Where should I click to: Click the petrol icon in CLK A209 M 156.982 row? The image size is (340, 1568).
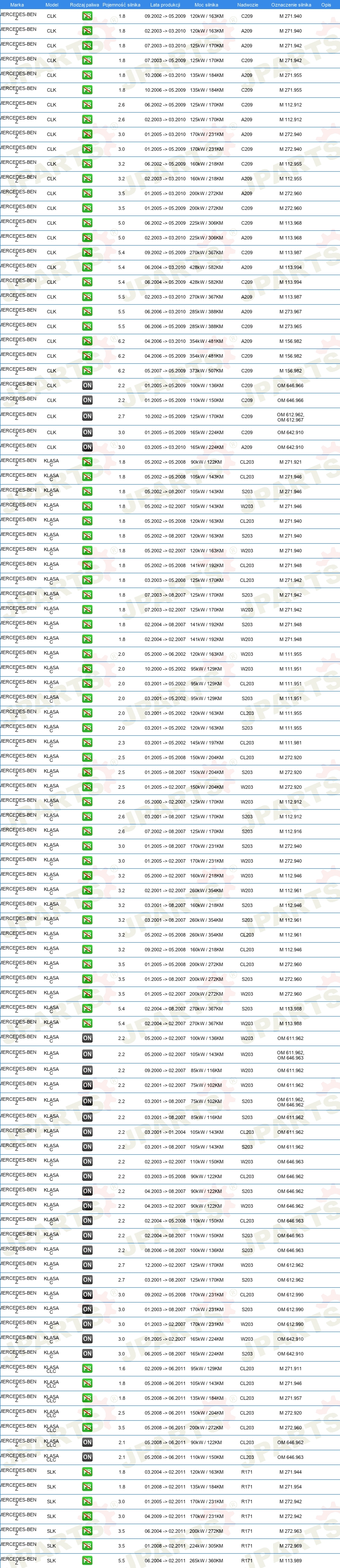pos(87,342)
